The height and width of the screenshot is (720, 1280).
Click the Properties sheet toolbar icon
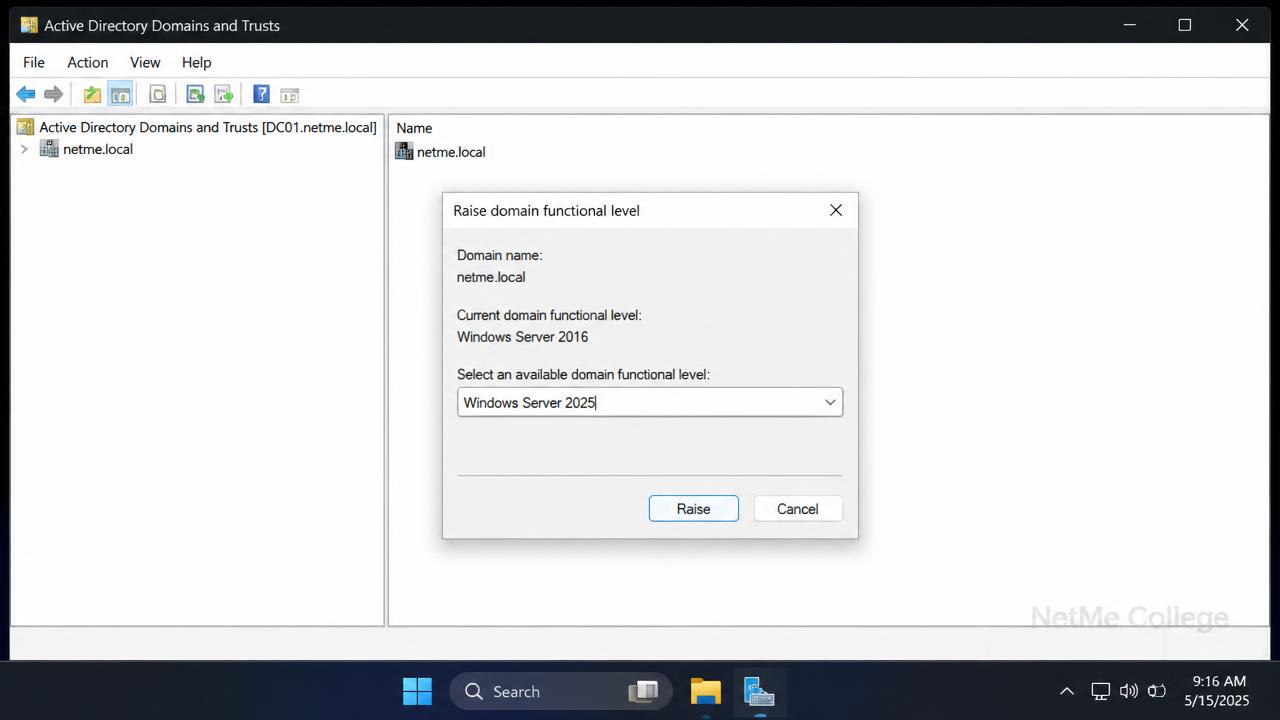pos(158,94)
